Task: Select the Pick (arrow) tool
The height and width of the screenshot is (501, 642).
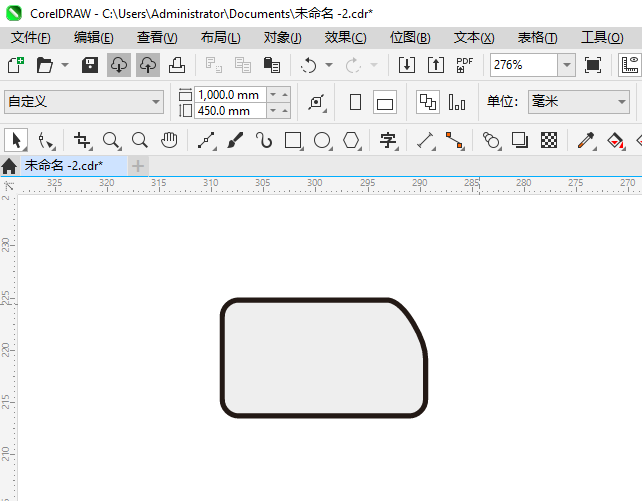Action: pyautogui.click(x=15, y=140)
